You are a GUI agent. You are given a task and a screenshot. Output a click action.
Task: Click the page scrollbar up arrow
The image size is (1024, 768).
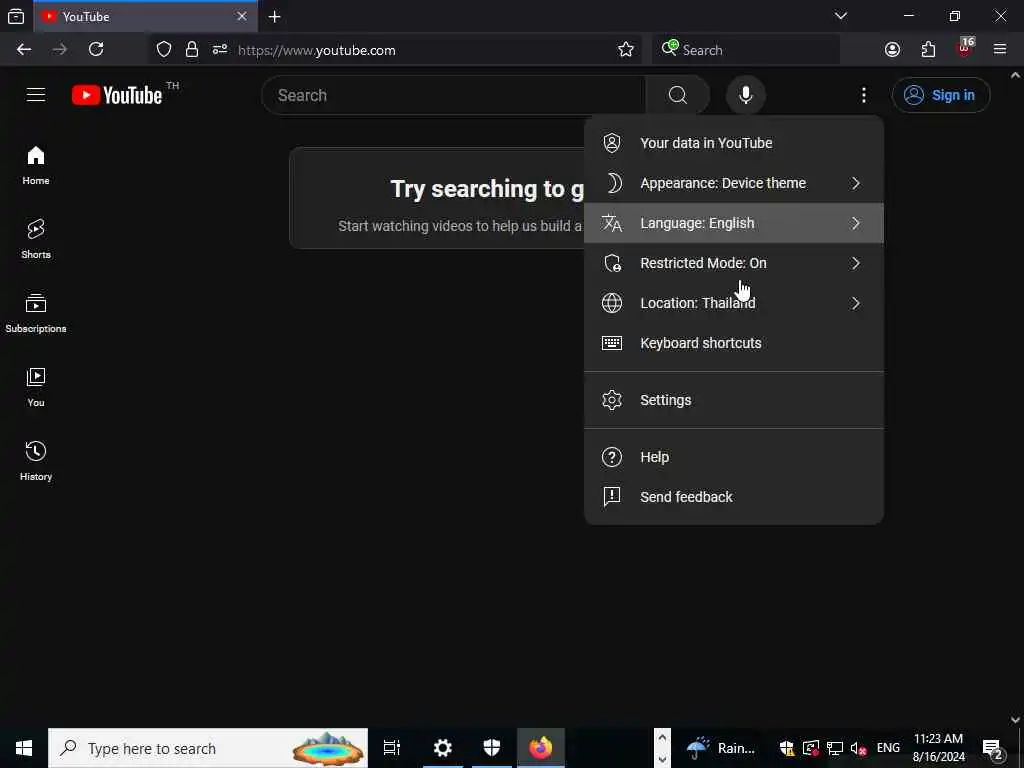pyautogui.click(x=1015, y=75)
